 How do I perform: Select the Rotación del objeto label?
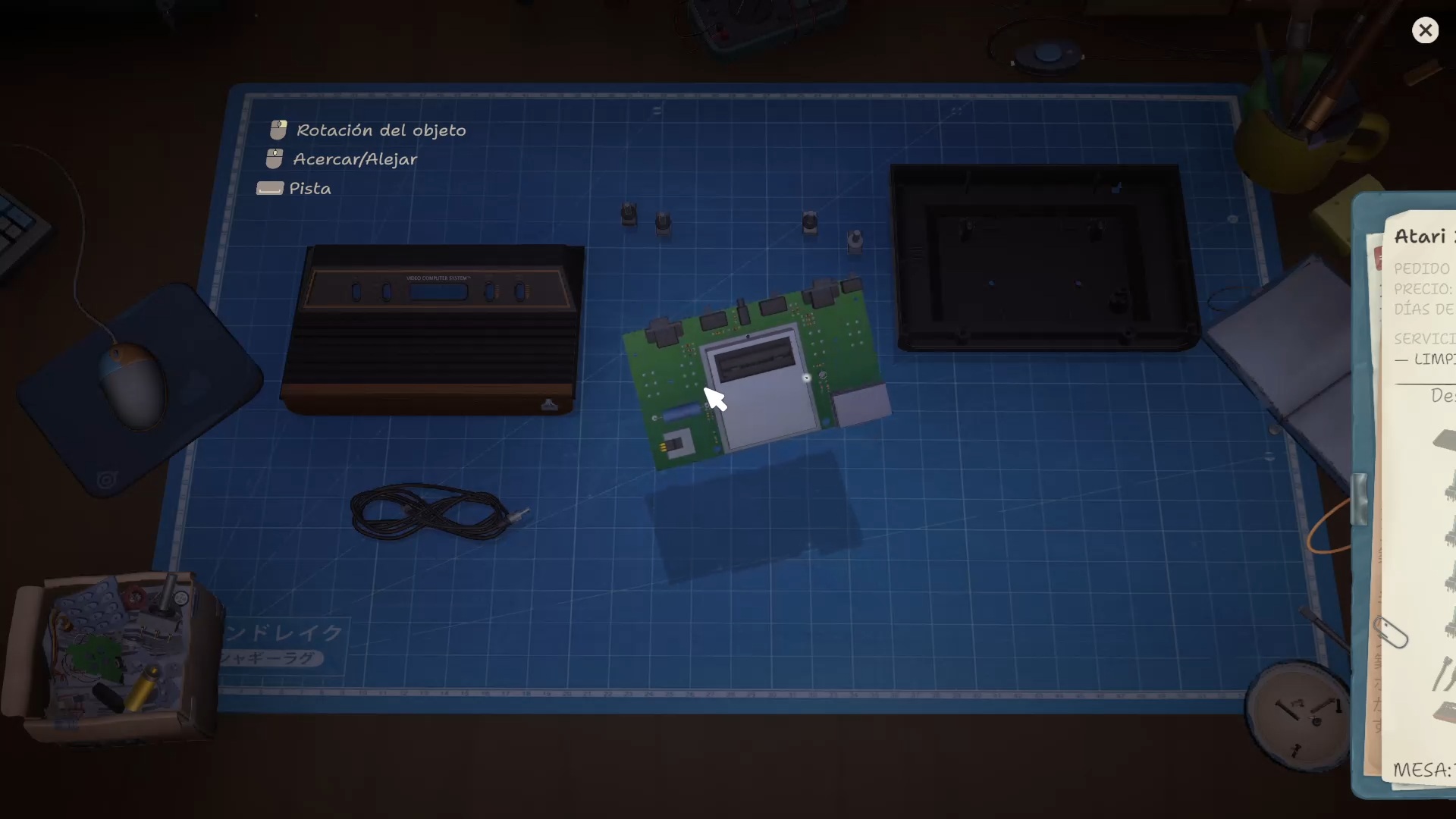[x=381, y=130]
